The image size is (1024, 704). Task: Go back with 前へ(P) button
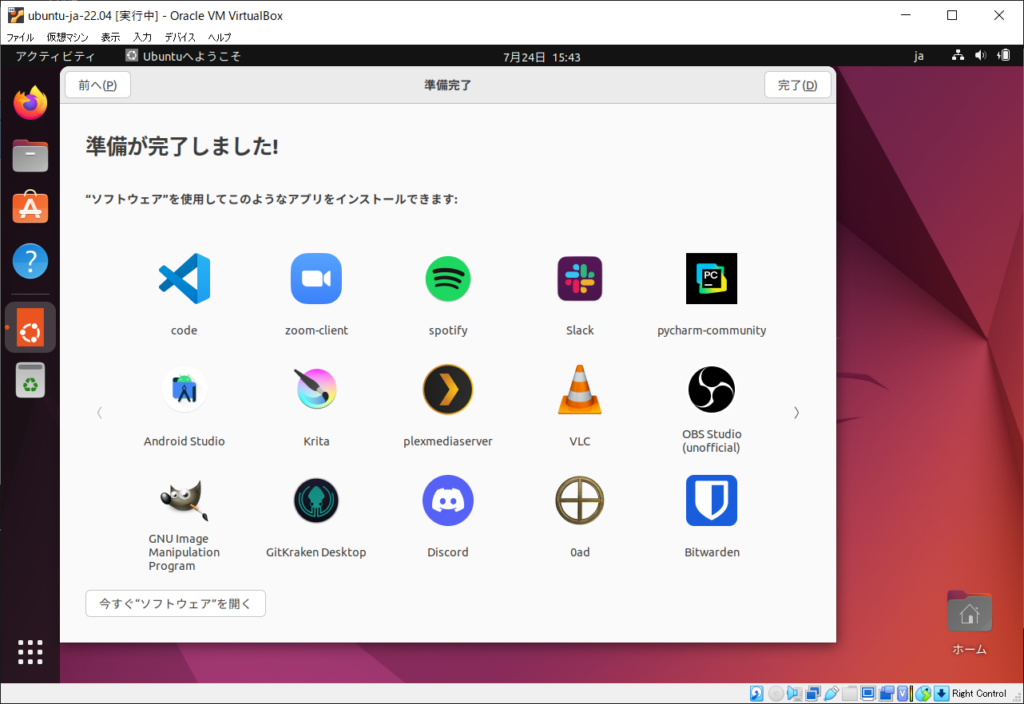[x=97, y=85]
